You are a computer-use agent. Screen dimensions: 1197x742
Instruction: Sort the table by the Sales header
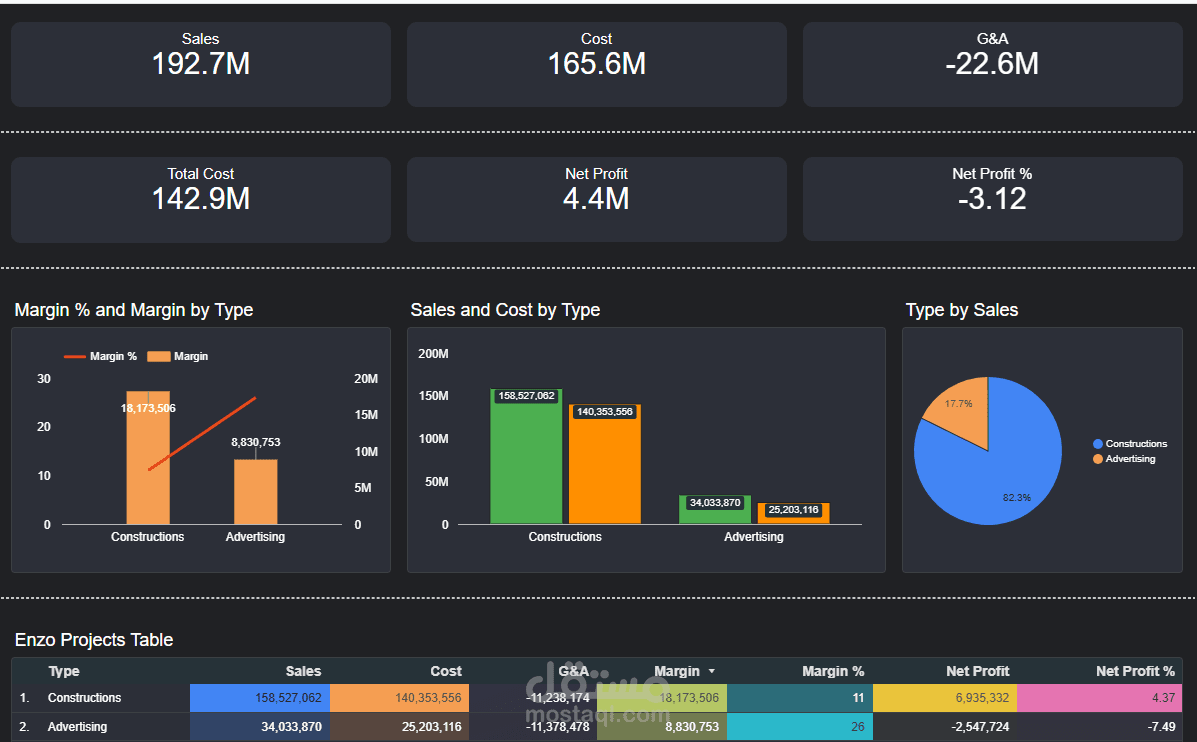tap(303, 671)
